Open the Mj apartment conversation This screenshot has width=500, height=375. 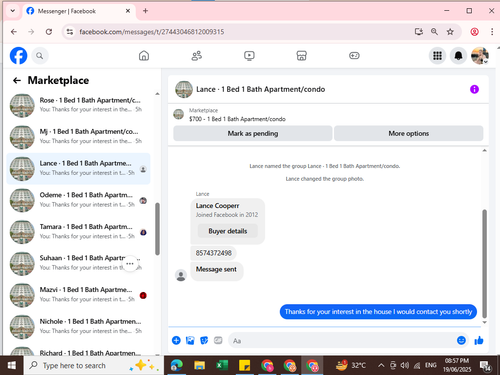(78, 137)
